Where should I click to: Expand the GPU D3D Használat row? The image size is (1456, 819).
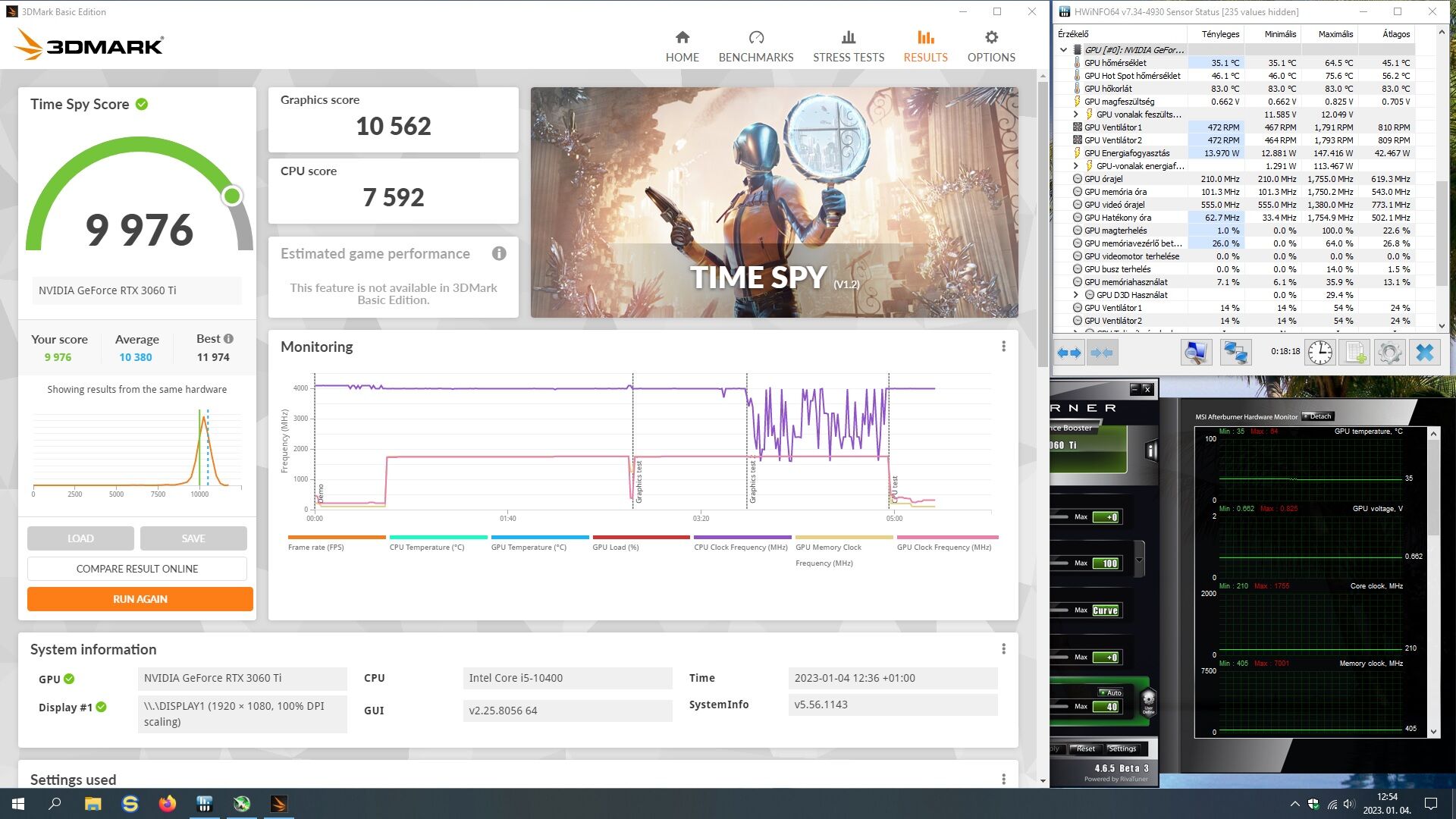1075,295
